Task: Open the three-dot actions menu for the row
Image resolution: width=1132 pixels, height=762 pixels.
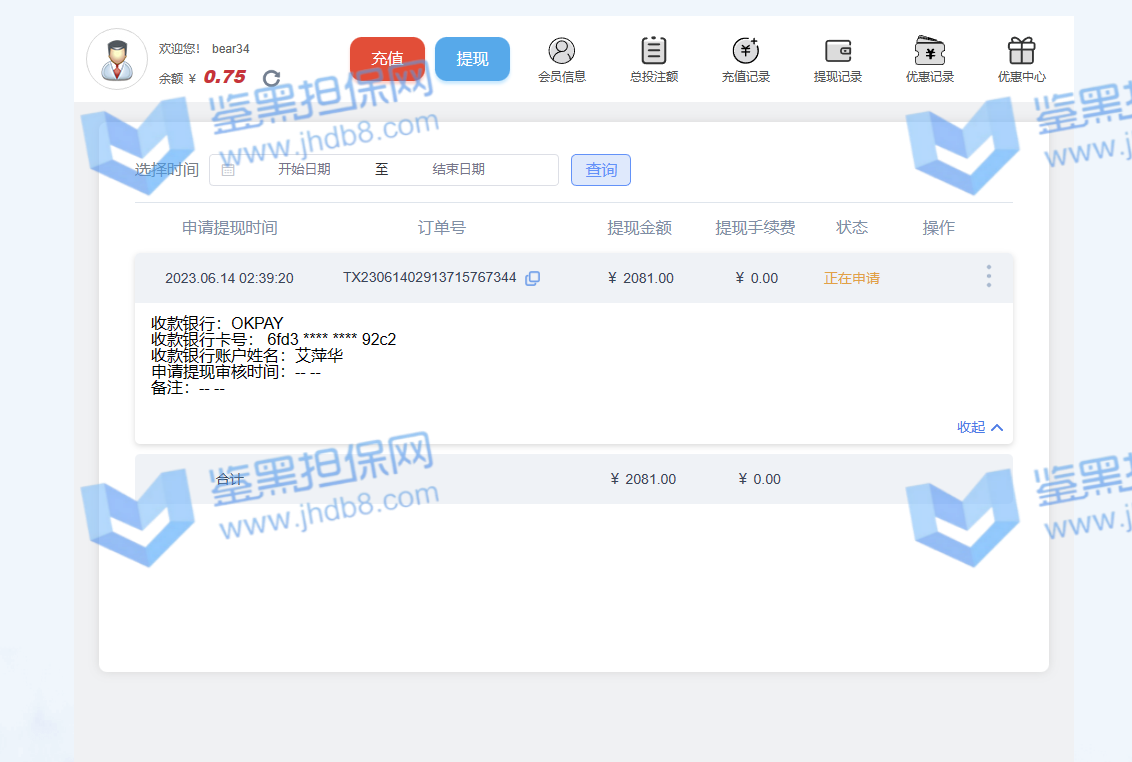Action: (988, 277)
